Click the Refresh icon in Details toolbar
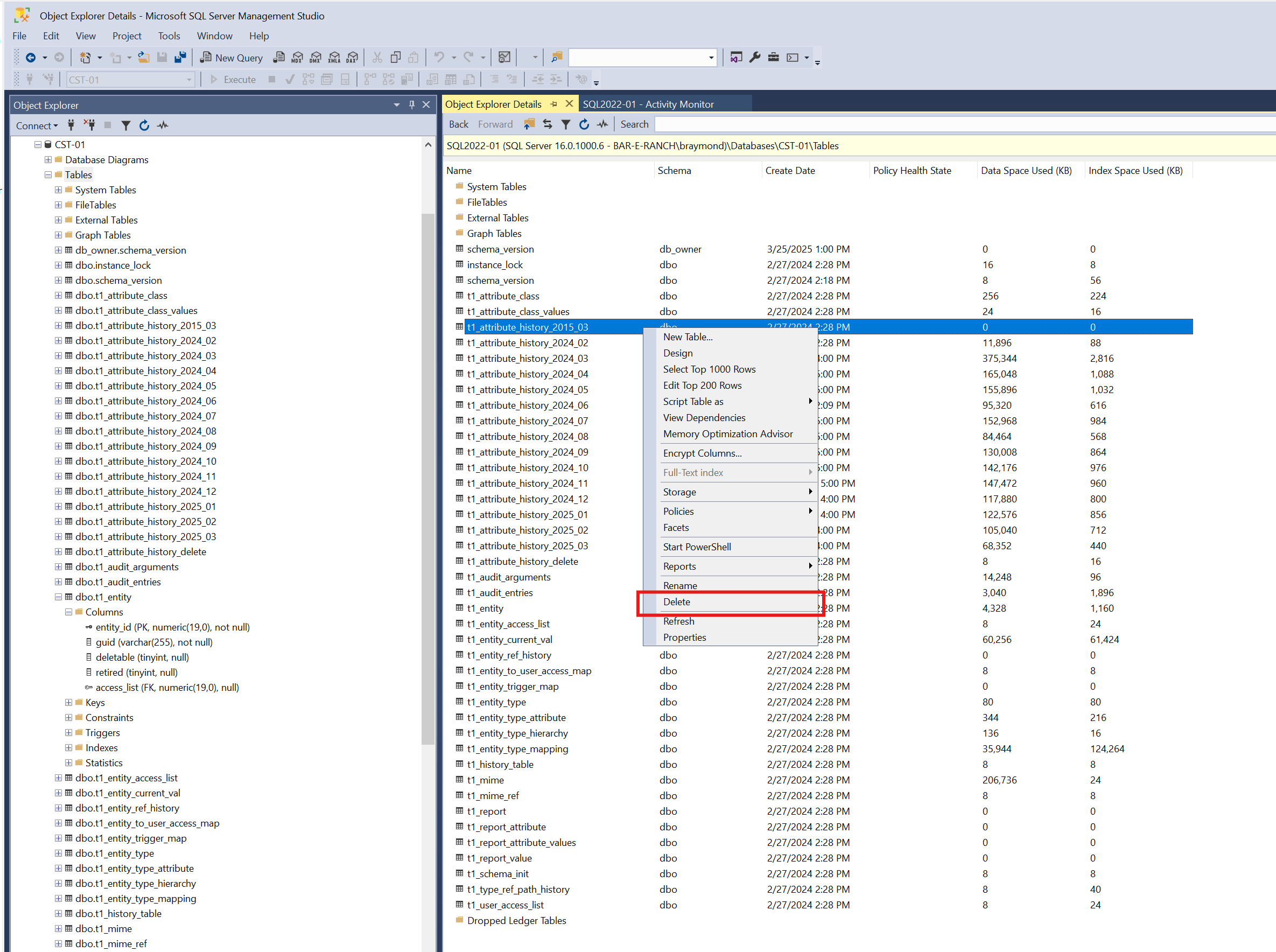Image resolution: width=1276 pixels, height=952 pixels. click(x=584, y=124)
